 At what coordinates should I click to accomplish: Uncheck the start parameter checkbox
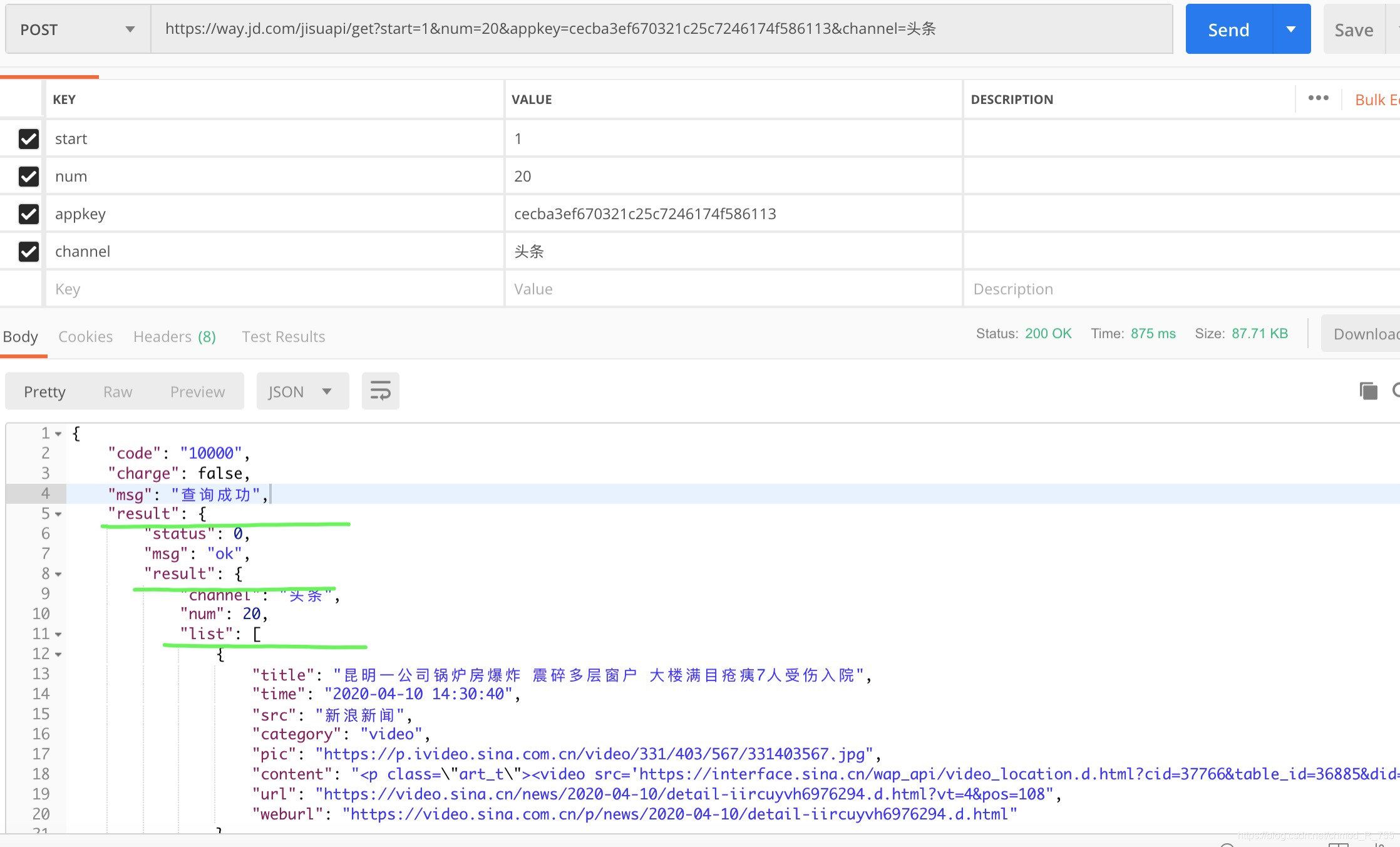coord(29,139)
